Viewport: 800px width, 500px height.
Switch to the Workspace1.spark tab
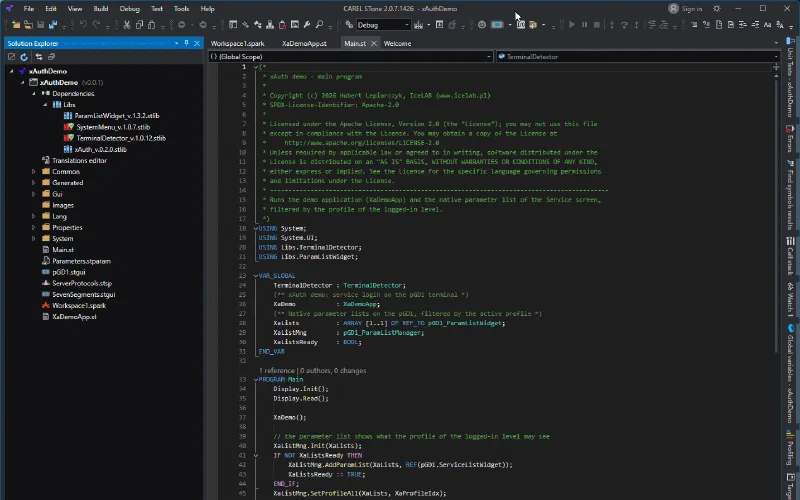point(238,43)
